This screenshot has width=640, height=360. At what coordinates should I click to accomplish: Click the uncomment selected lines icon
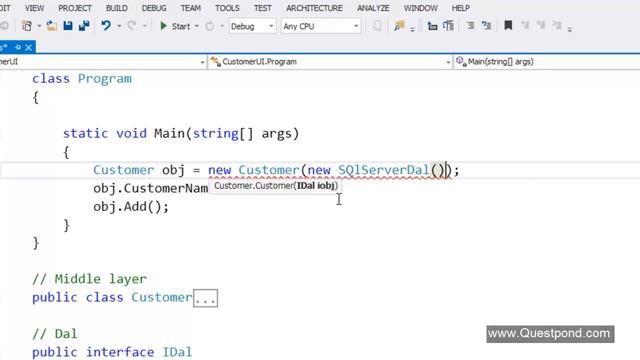pyautogui.click(x=449, y=26)
